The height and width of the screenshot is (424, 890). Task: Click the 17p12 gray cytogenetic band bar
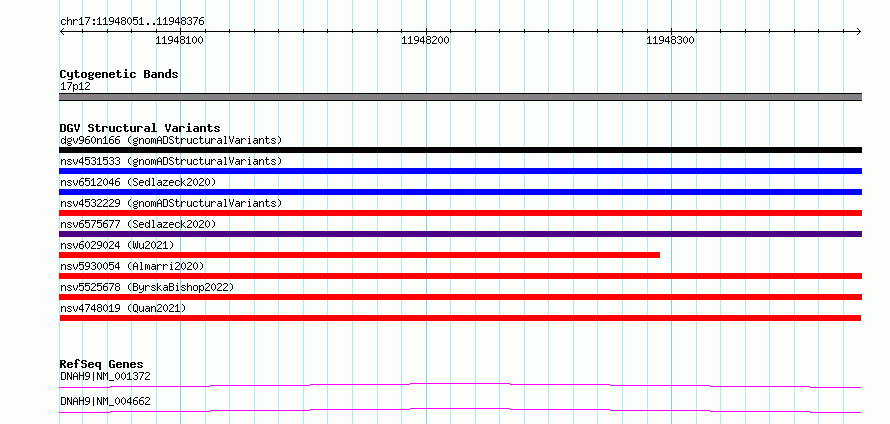460,97
